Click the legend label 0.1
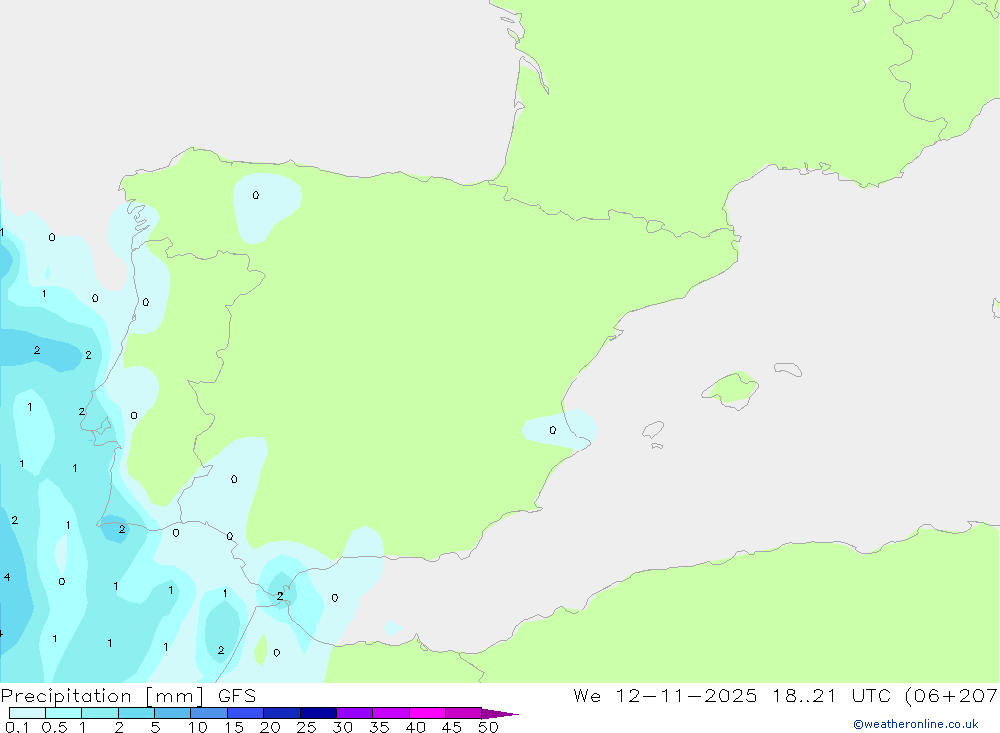1000x733 pixels. 17,727
